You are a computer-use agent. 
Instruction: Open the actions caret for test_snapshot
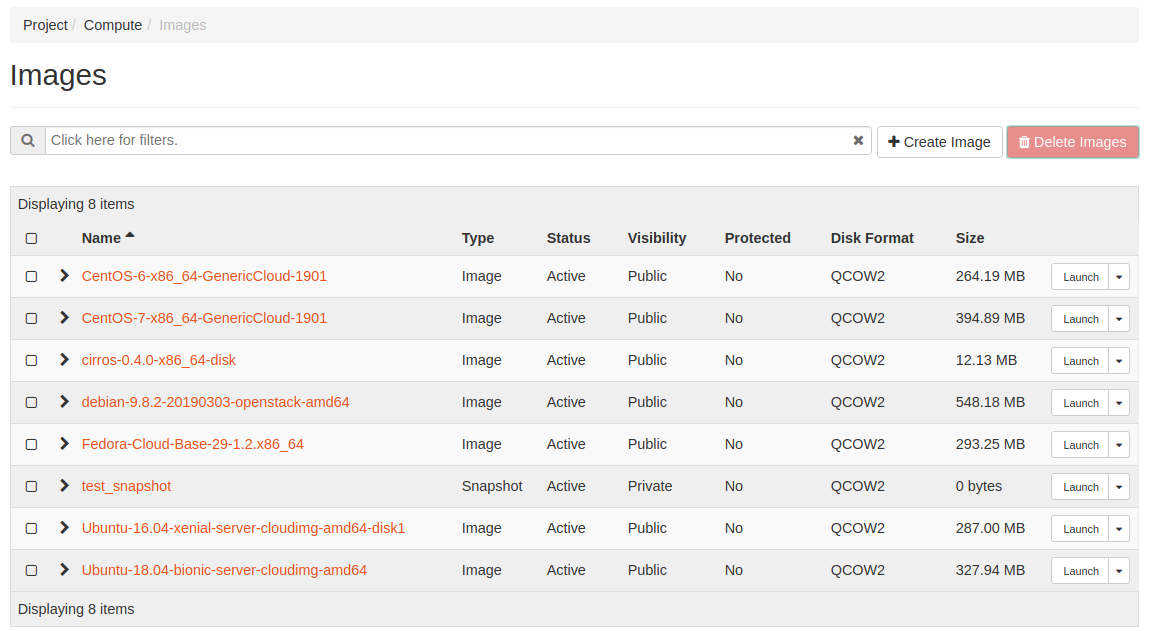tap(1119, 487)
